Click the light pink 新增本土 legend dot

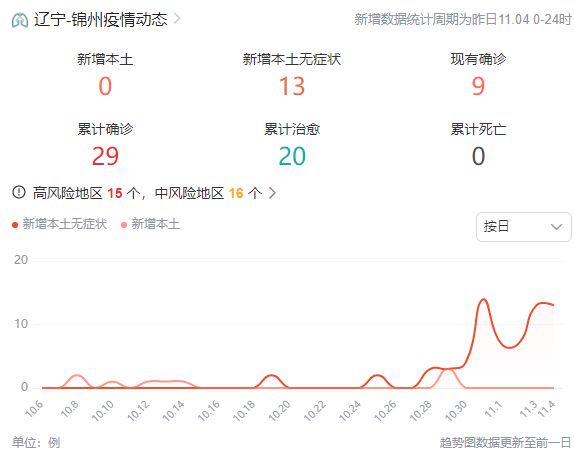pyautogui.click(x=124, y=225)
